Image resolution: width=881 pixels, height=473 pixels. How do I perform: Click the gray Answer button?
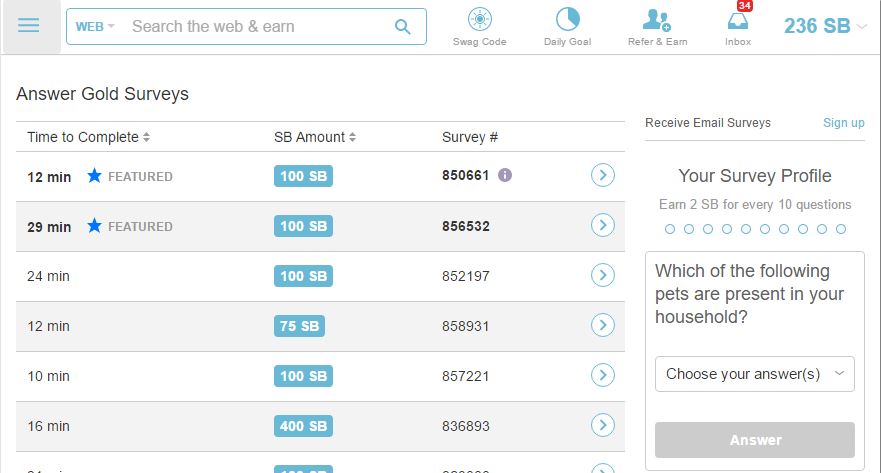tap(755, 440)
